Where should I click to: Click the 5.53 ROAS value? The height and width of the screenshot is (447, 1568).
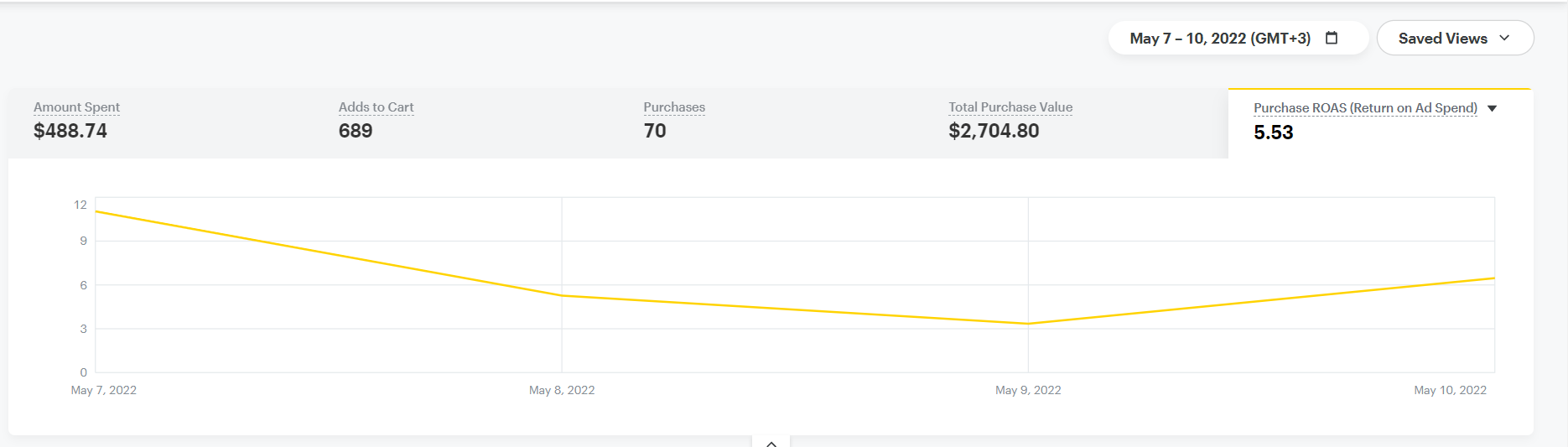pyautogui.click(x=1273, y=133)
